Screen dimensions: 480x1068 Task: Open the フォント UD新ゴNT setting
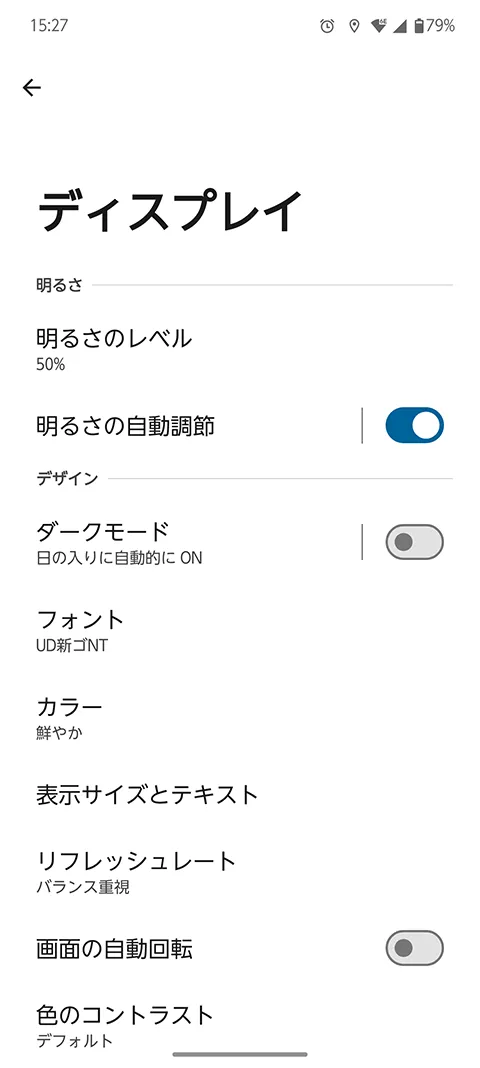click(240, 631)
